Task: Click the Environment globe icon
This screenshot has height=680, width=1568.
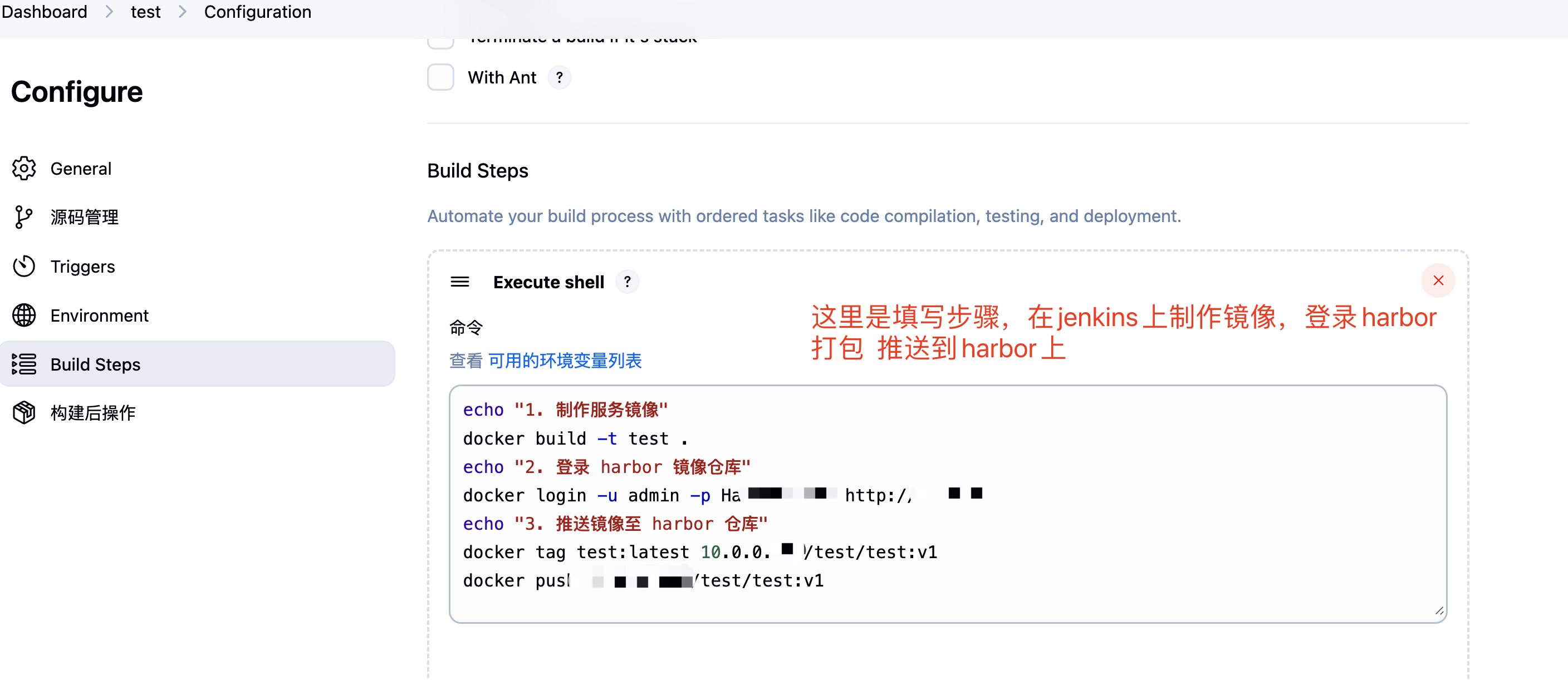Action: tap(24, 315)
